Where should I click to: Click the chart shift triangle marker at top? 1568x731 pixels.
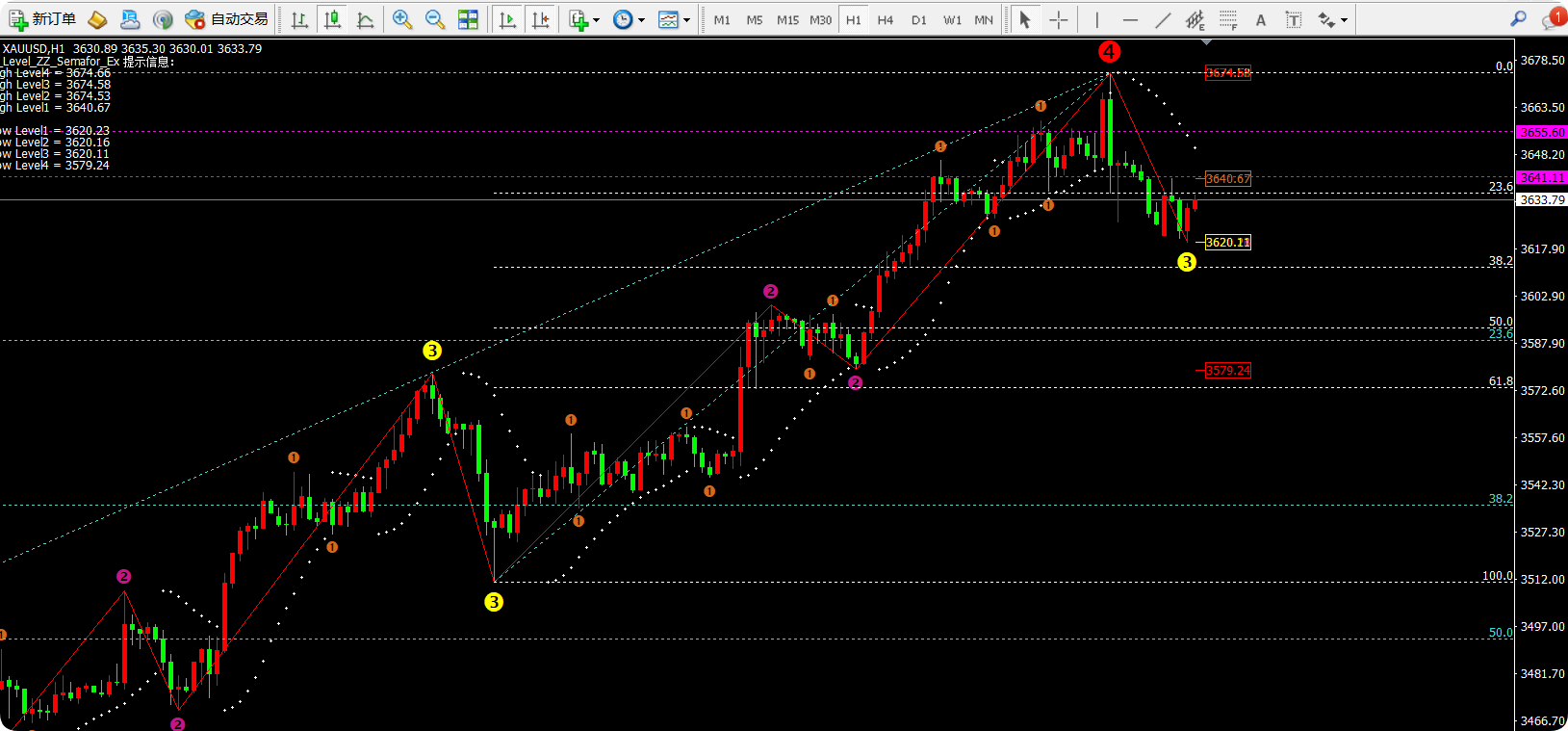1206,42
